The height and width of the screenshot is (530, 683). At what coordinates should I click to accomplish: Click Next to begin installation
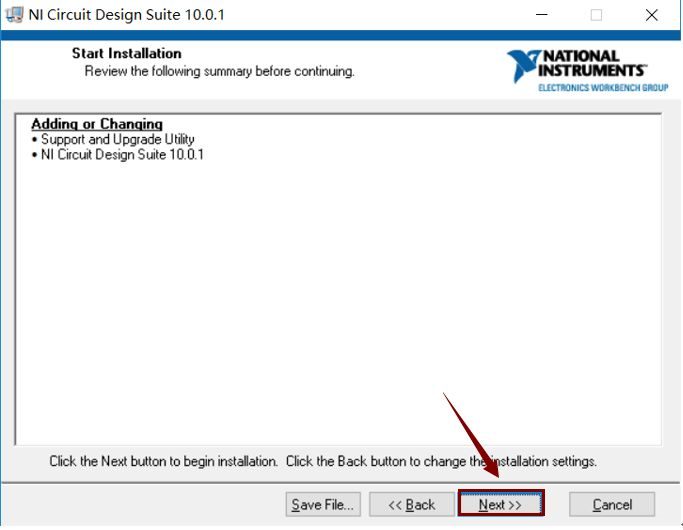[500, 504]
